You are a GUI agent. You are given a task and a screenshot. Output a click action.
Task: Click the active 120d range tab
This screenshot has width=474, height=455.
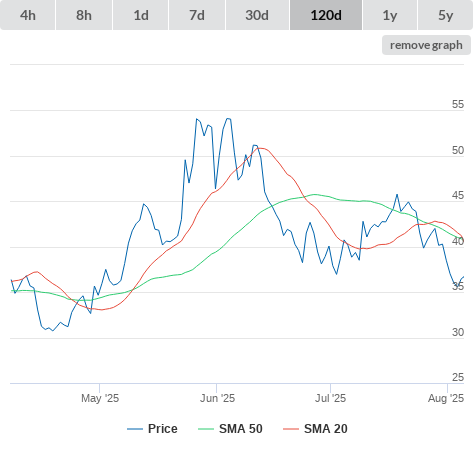click(326, 15)
